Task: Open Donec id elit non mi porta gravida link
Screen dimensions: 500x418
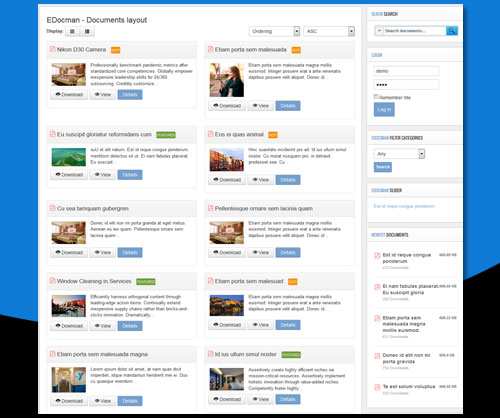Action: tap(406, 358)
